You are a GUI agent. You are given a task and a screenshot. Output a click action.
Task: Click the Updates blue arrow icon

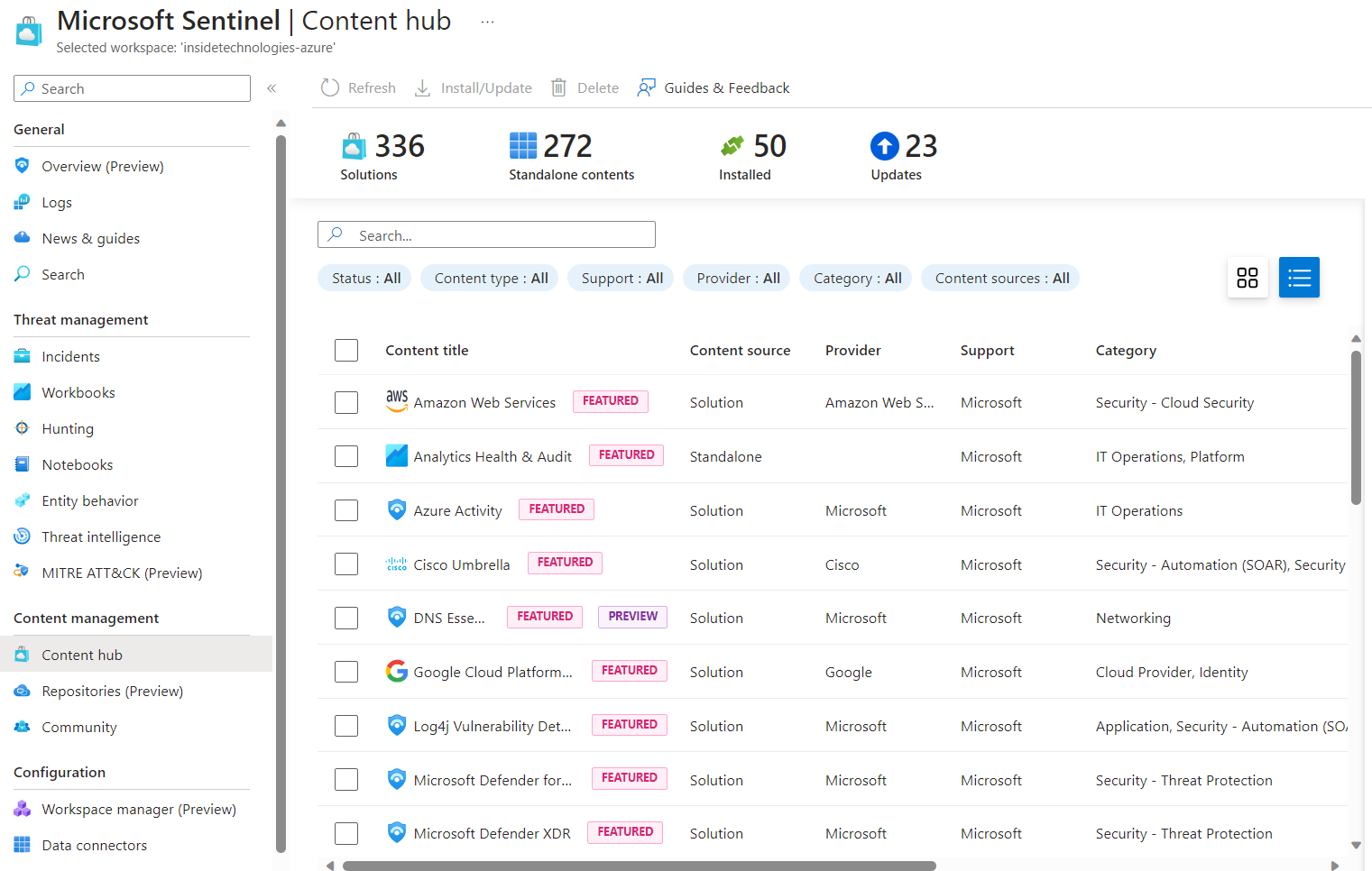[885, 146]
